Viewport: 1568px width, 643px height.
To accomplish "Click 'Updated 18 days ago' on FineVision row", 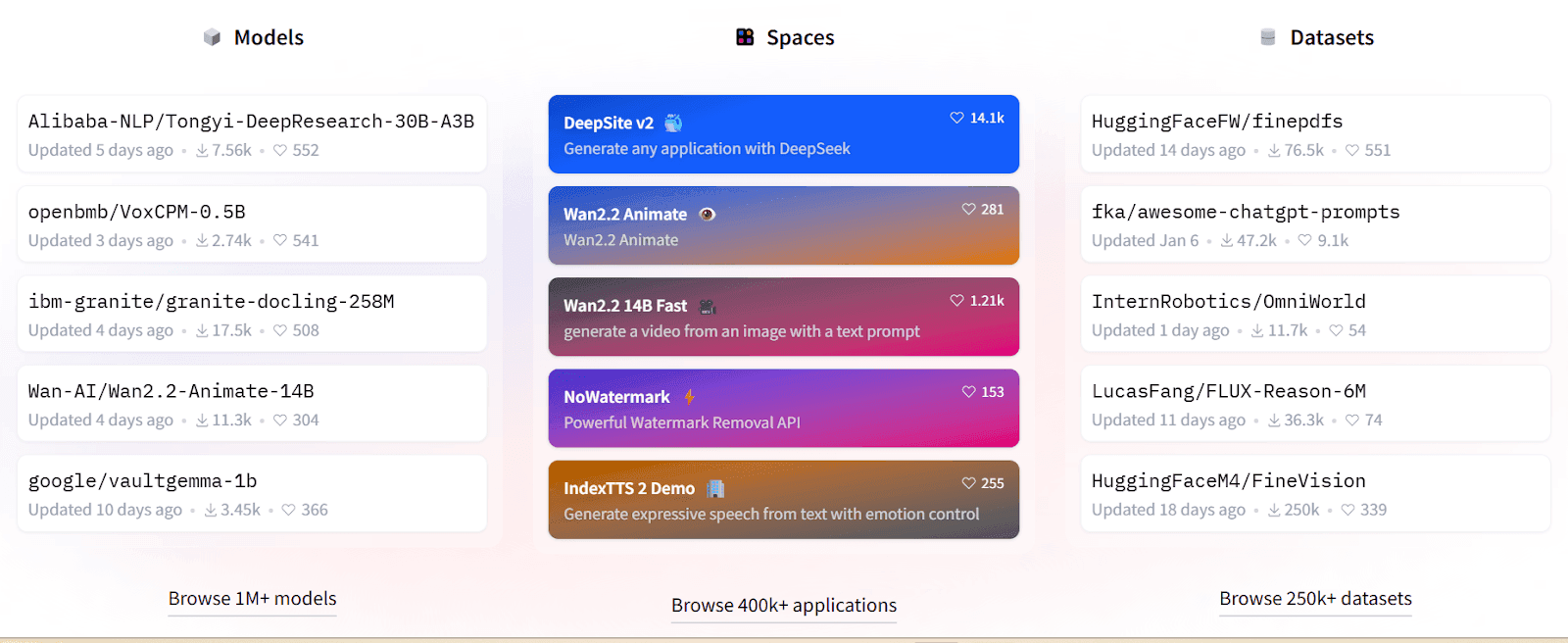I will (x=1168, y=510).
